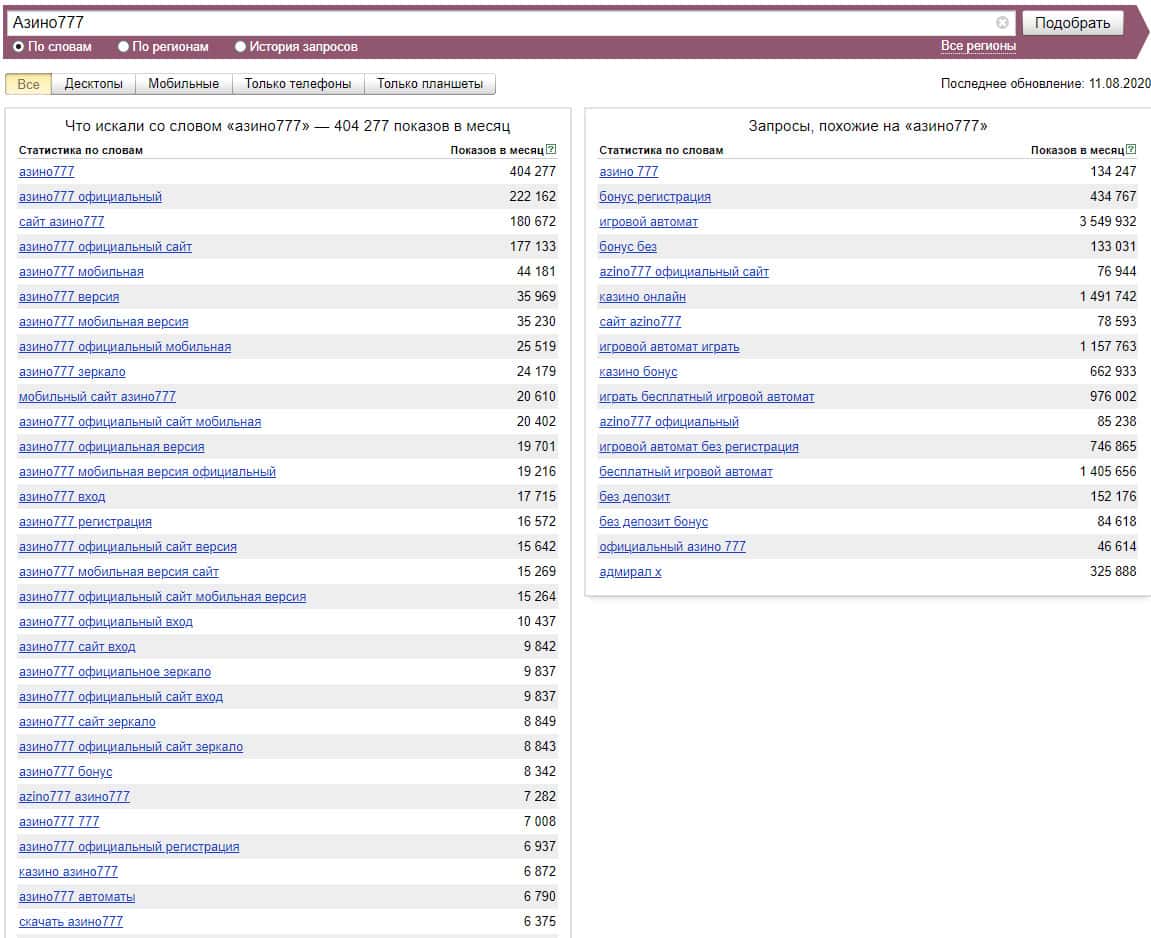Switch to the 'Мобильные' tab
The height and width of the screenshot is (938, 1151).
tap(183, 84)
